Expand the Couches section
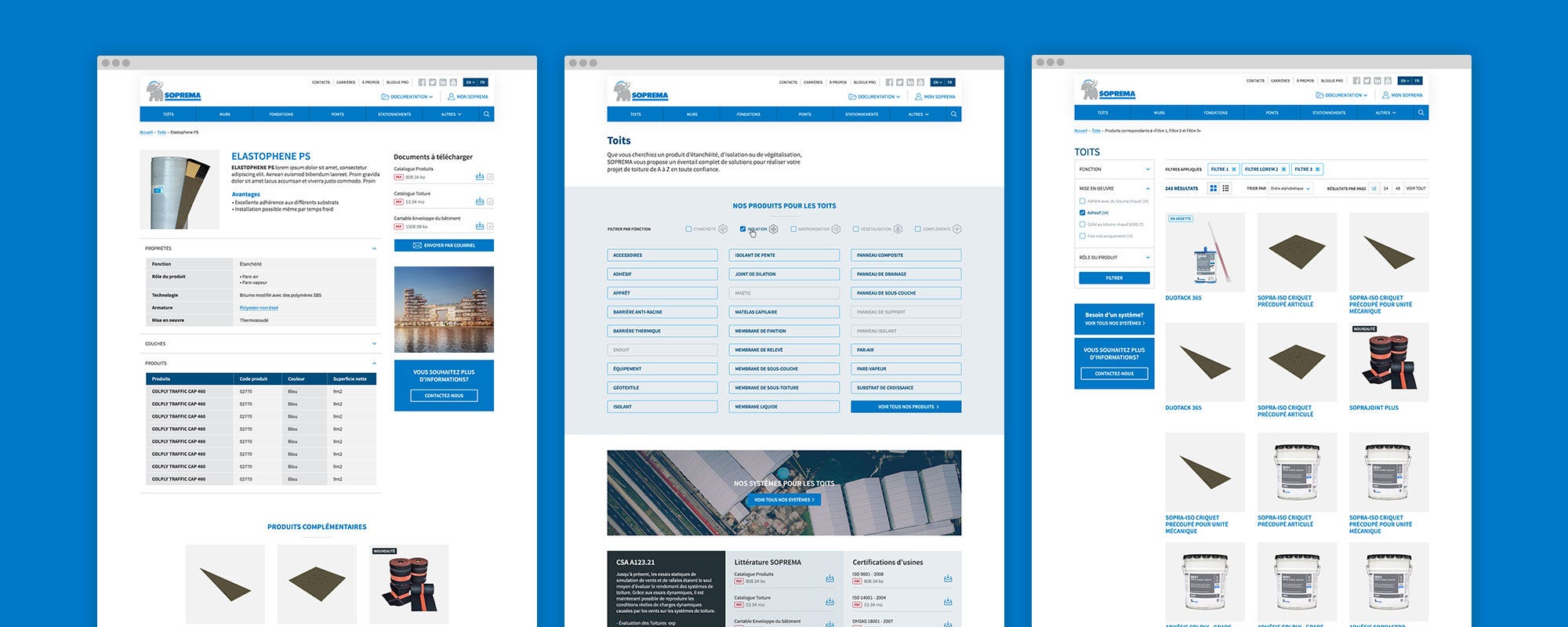The height and width of the screenshot is (627, 1568). pyautogui.click(x=374, y=344)
